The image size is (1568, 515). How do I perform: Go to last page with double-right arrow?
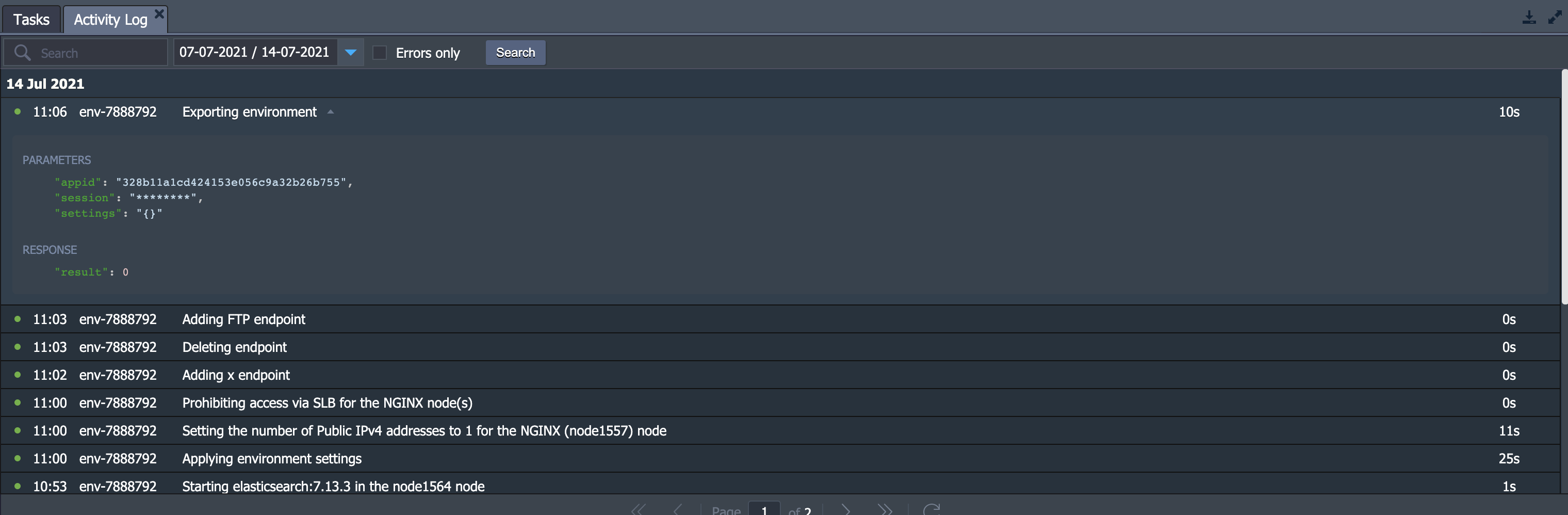coord(885,509)
